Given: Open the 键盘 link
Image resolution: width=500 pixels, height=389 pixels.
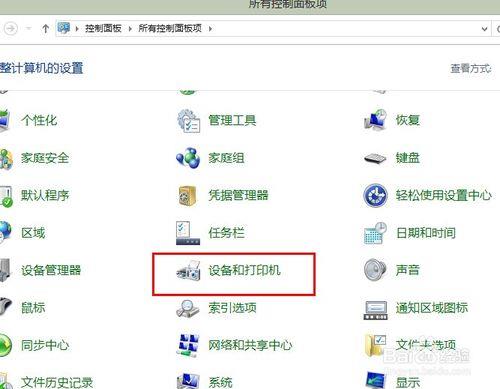Looking at the screenshot, I should tap(407, 158).
